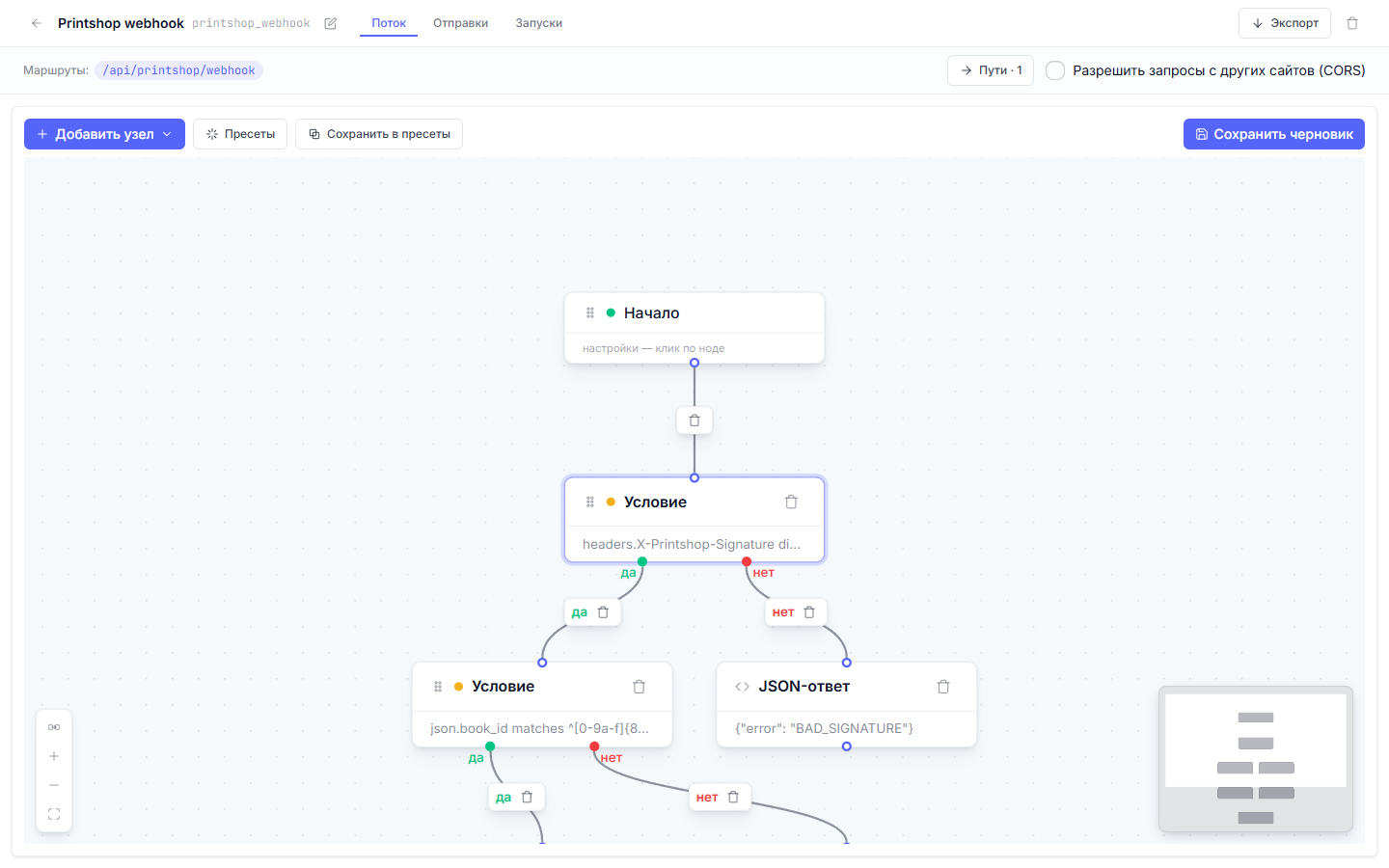The height and width of the screenshot is (868, 1389).
Task: Click Сохранить черновик
Action: pyautogui.click(x=1274, y=134)
